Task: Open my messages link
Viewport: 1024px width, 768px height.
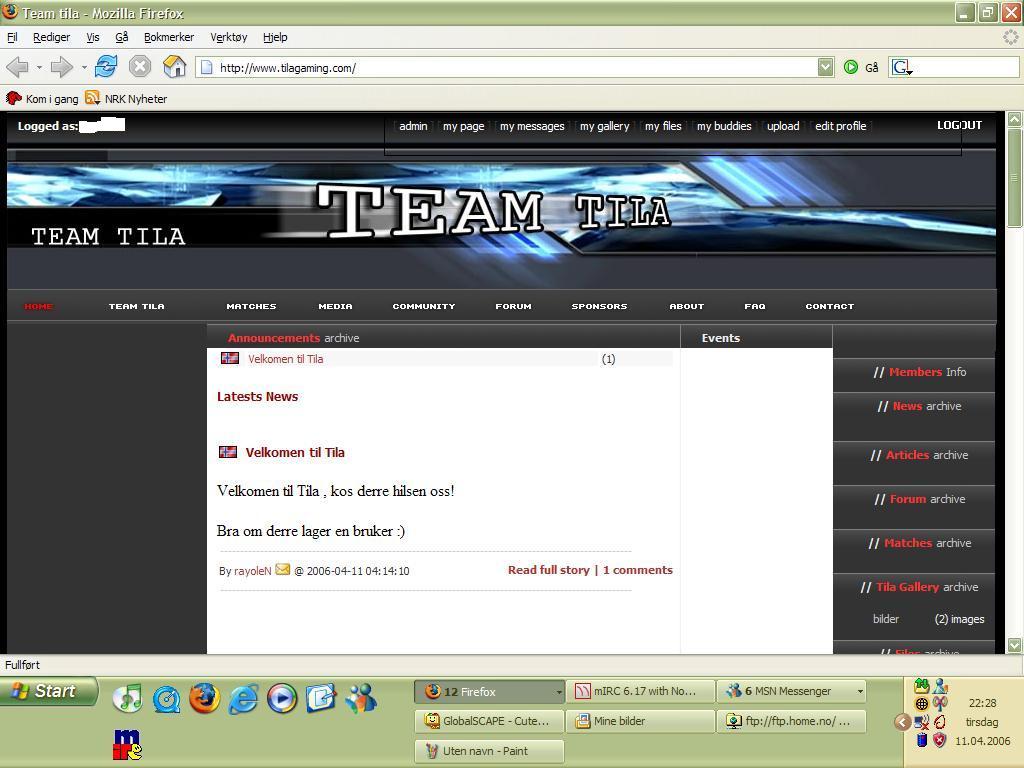Action: (x=532, y=126)
